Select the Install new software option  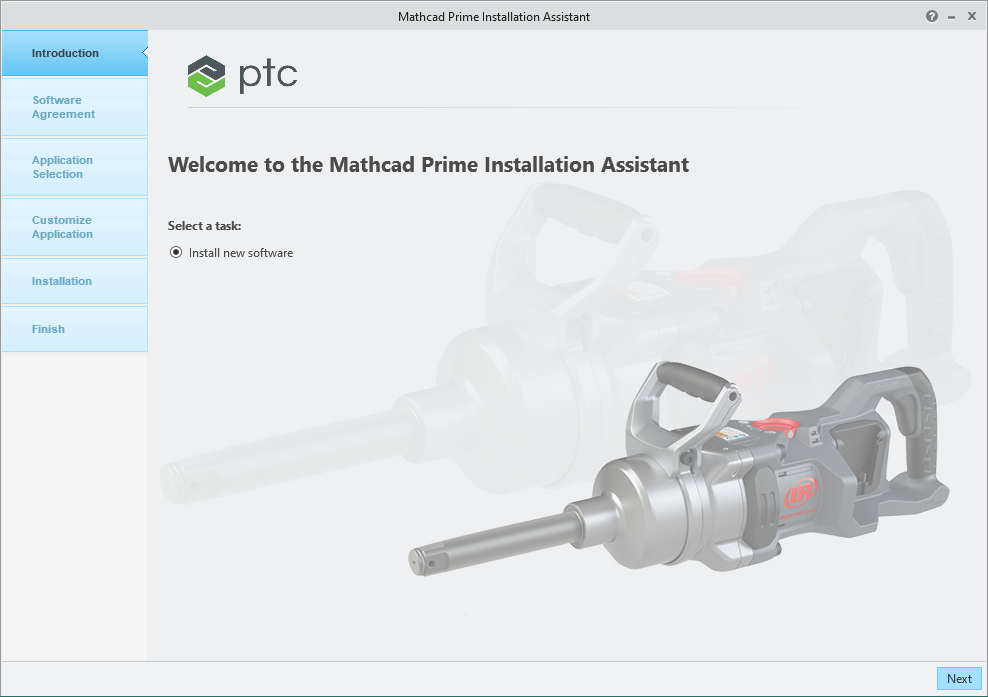[x=176, y=253]
